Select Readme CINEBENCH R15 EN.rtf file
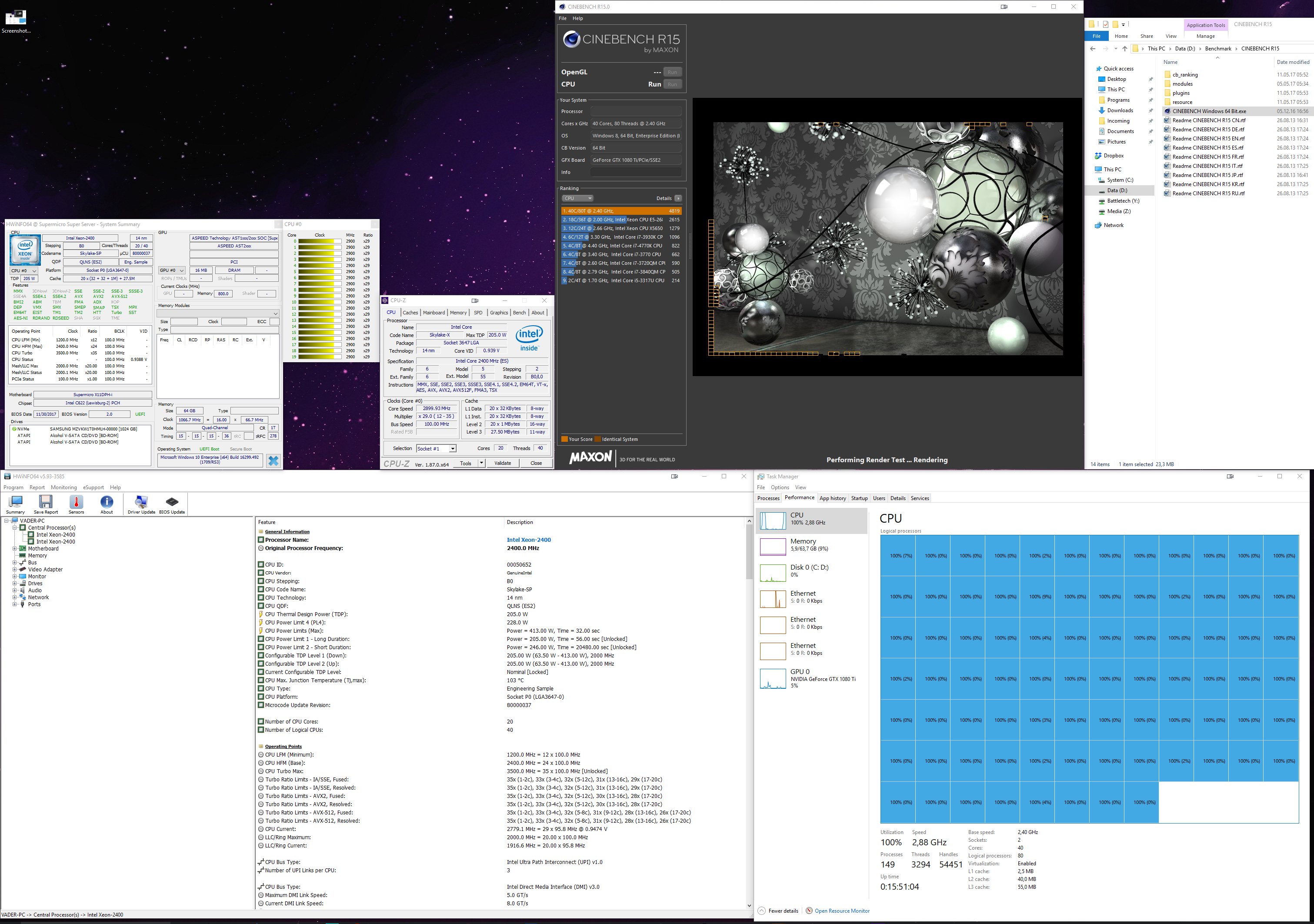This screenshot has width=1314, height=924. pos(1204,139)
